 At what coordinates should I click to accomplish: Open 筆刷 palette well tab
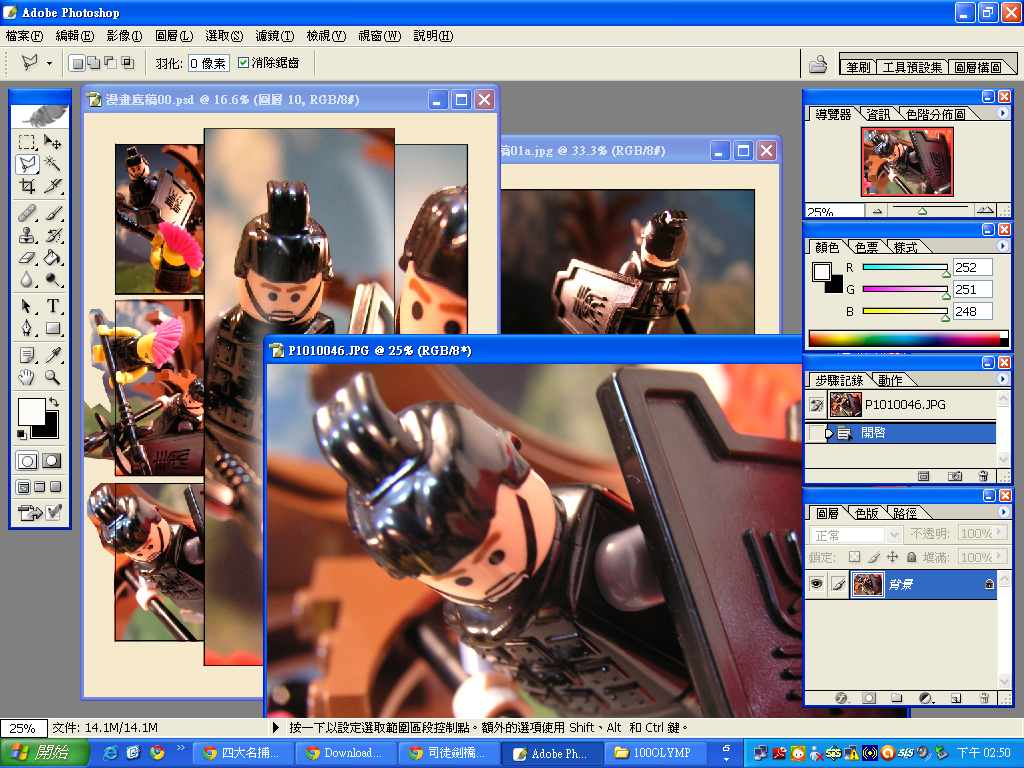(x=858, y=67)
